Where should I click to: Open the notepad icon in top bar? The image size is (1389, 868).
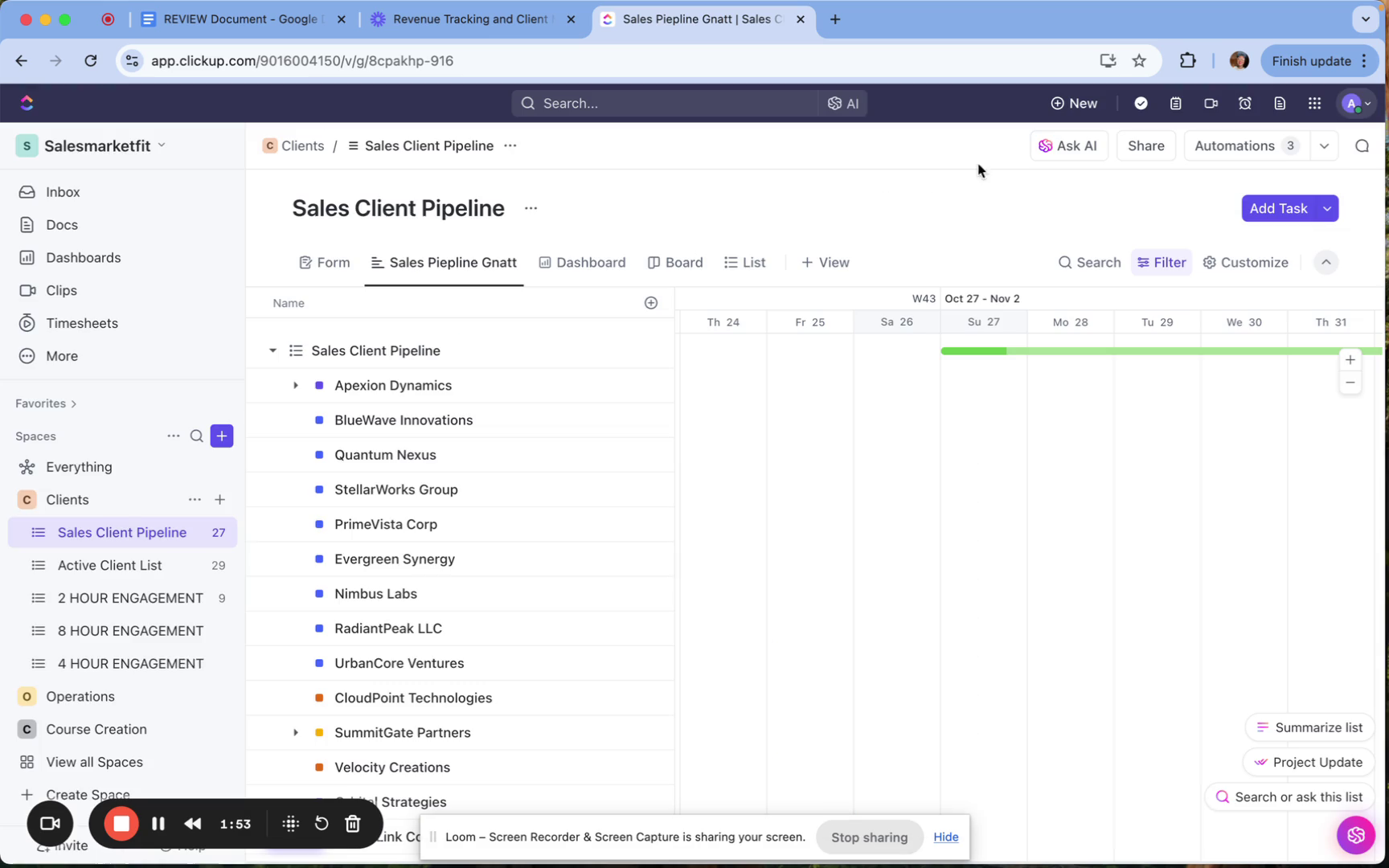pos(1175,103)
